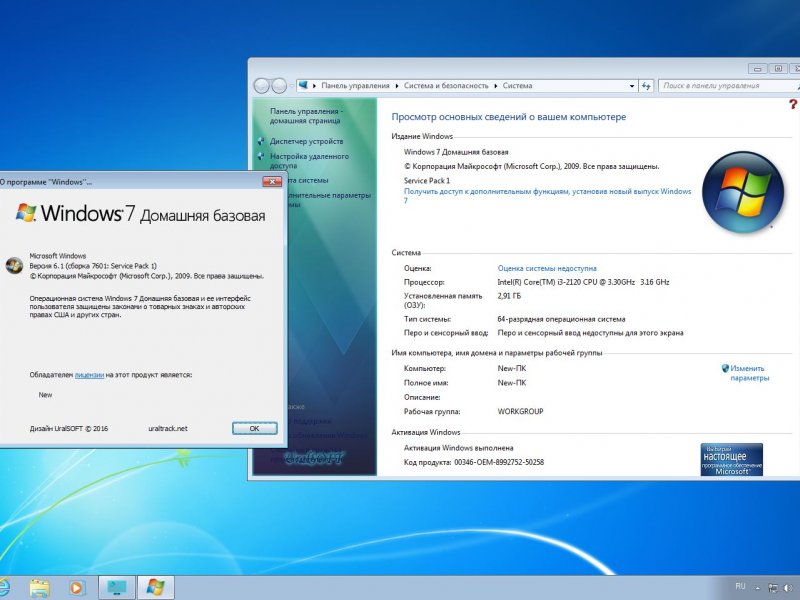Show hidden tray icons arrow
800x600 pixels.
pos(758,588)
